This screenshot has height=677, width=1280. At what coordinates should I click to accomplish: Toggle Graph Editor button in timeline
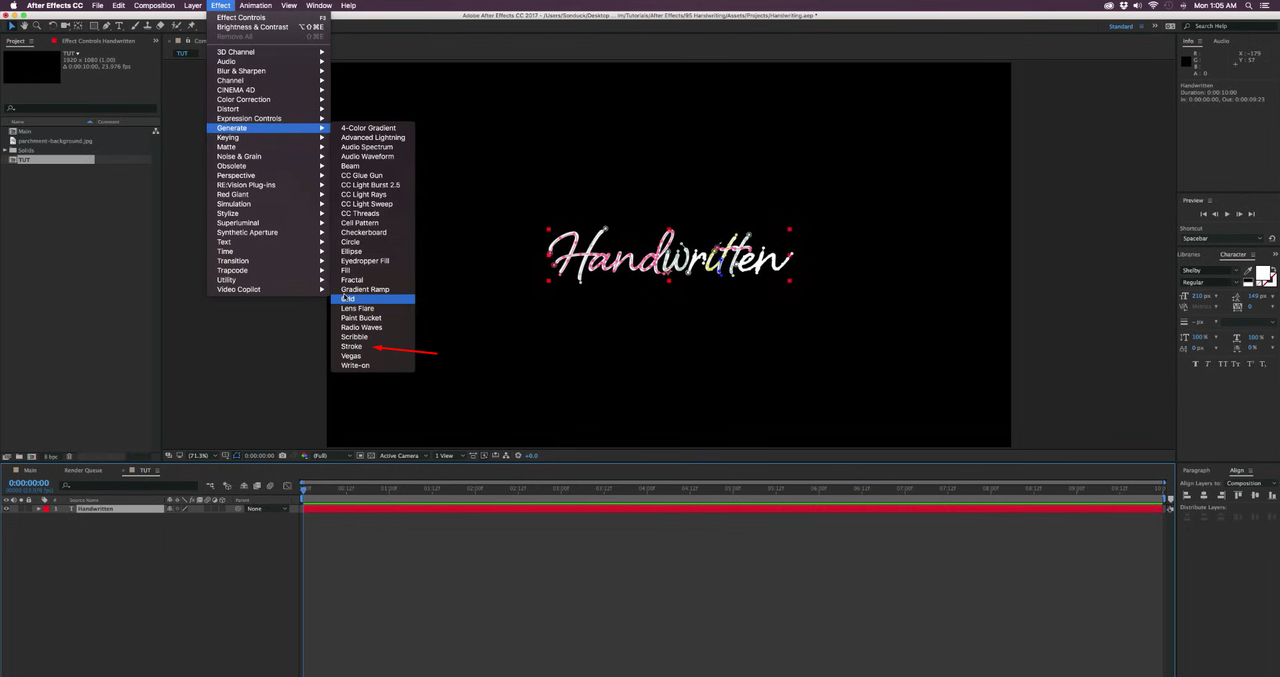[286, 486]
